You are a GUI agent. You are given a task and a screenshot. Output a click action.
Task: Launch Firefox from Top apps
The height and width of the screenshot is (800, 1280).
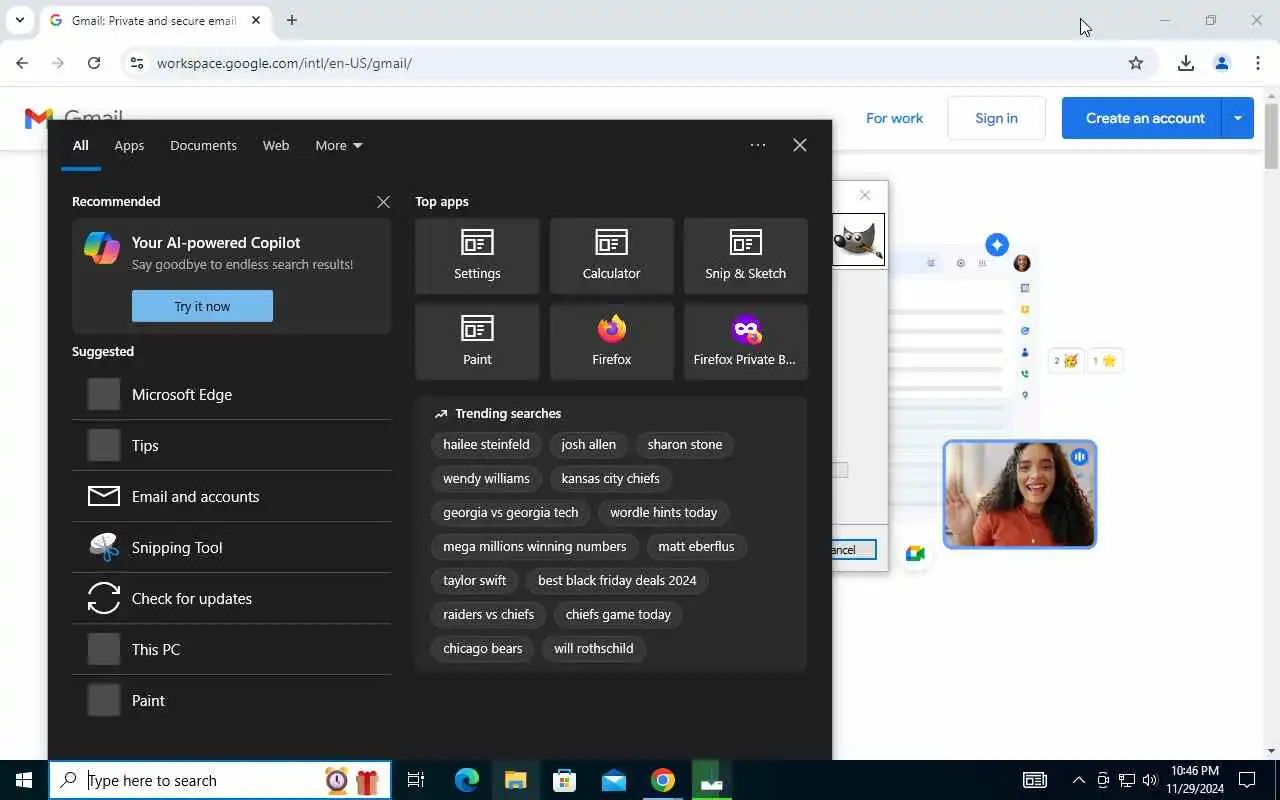611,342
